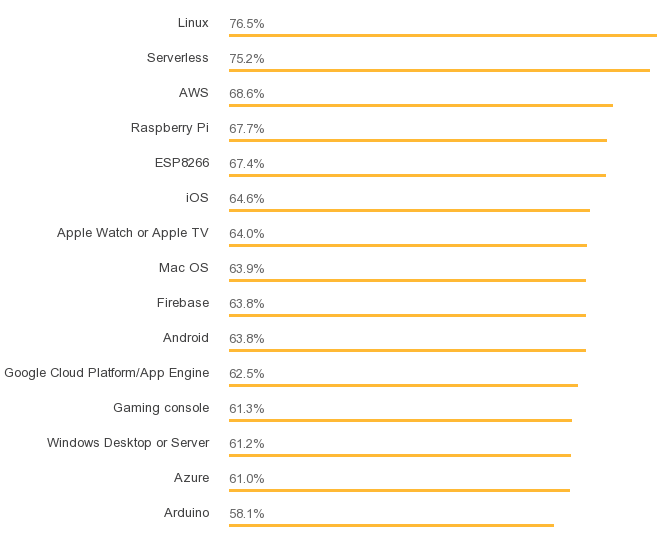Click the Windows Desktop or Server label
Screen dimensions: 667x539
[128, 443]
